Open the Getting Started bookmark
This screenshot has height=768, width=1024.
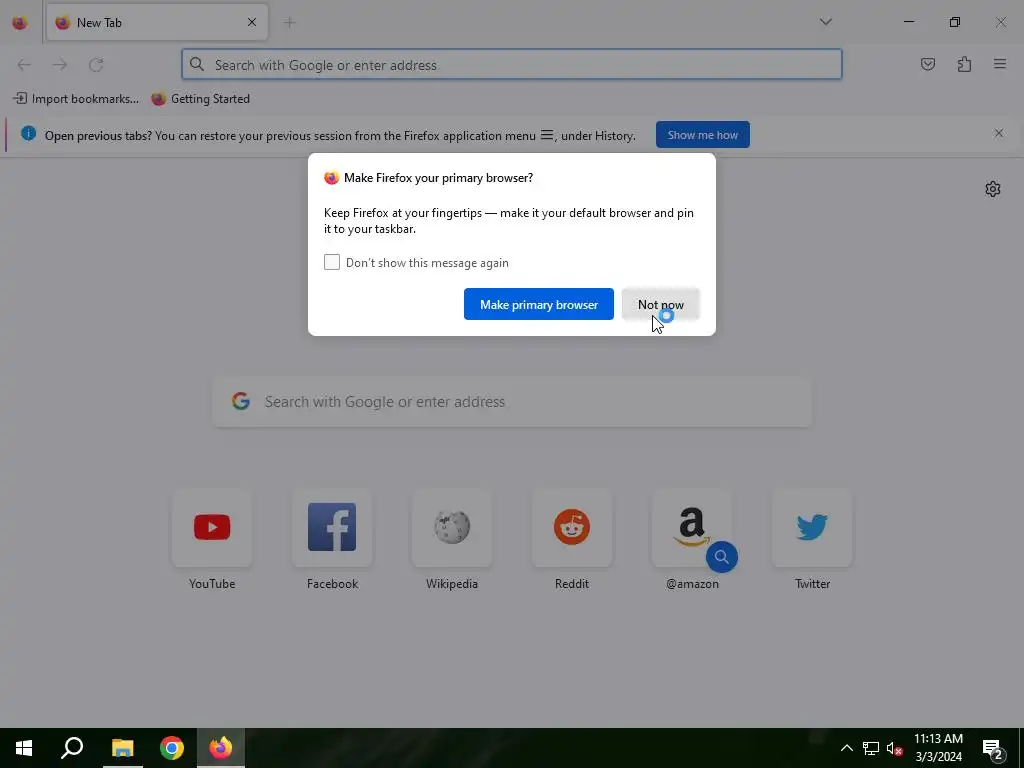tap(200, 99)
